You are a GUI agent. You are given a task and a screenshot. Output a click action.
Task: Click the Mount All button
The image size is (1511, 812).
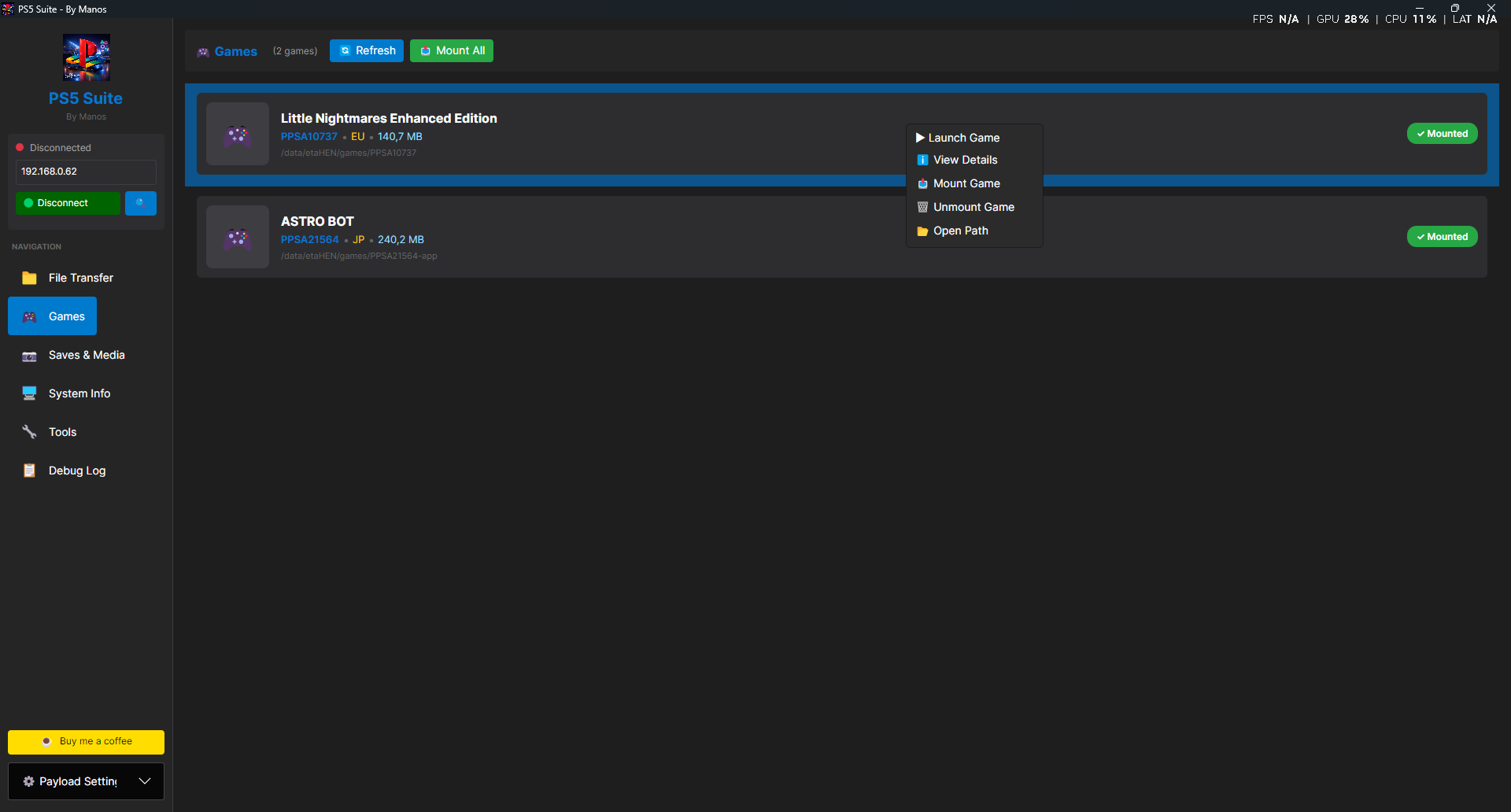tap(452, 50)
